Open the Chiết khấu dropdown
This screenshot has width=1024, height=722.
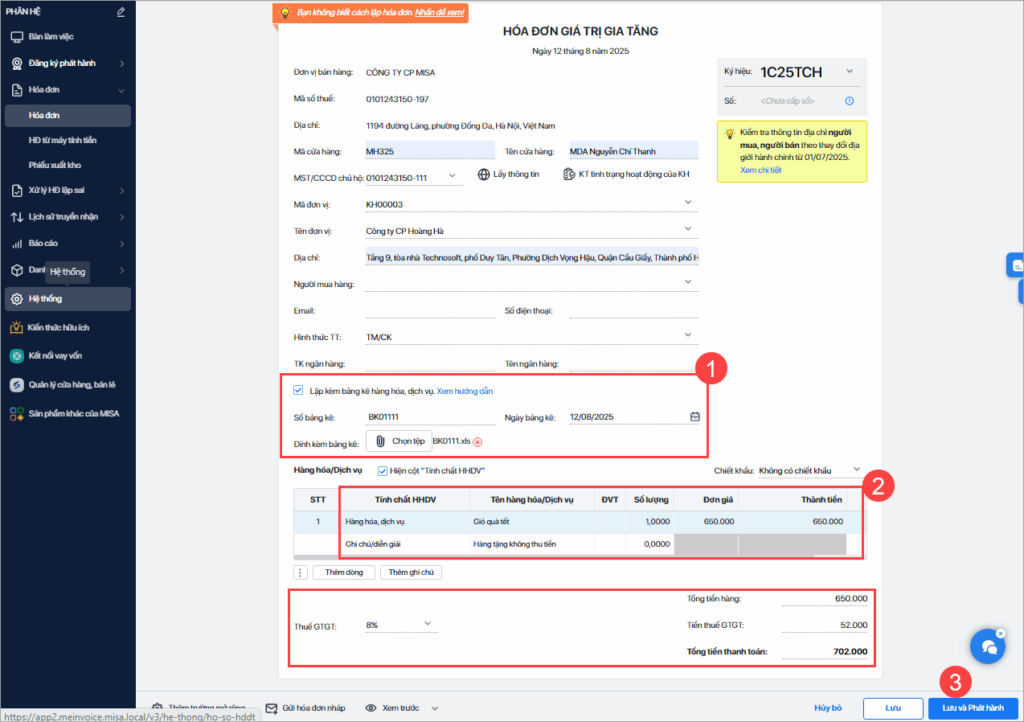(857, 469)
